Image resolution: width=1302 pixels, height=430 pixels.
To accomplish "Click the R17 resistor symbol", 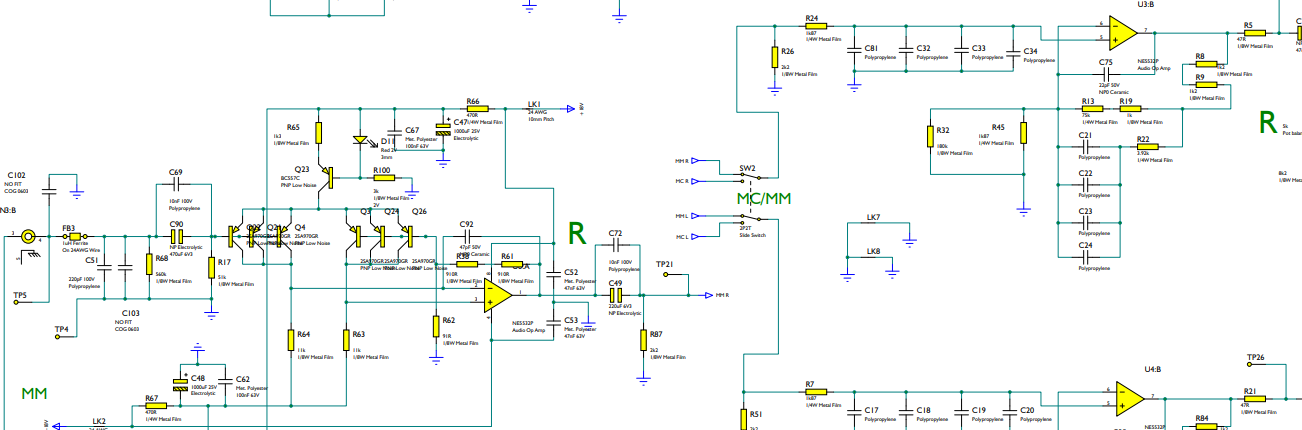I will coord(210,267).
